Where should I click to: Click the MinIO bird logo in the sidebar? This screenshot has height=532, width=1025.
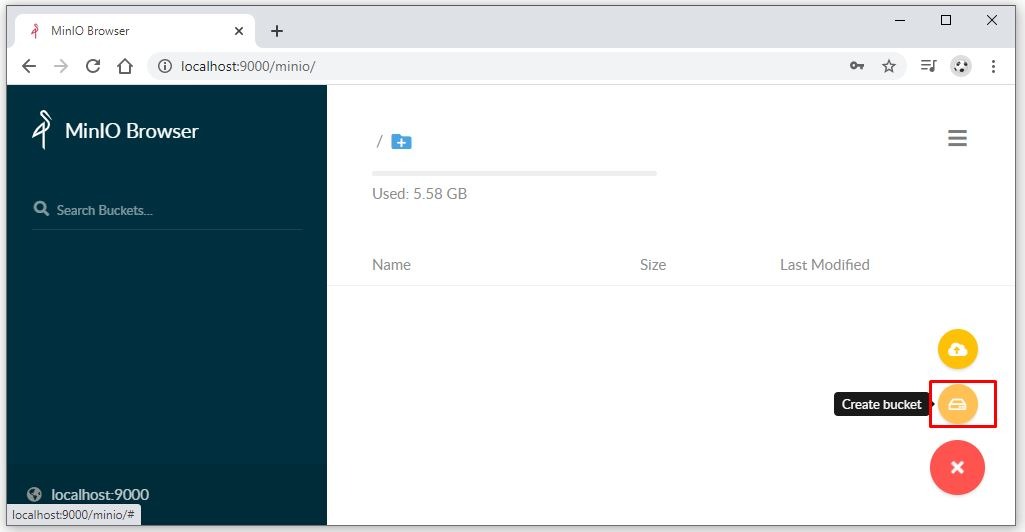(42, 130)
